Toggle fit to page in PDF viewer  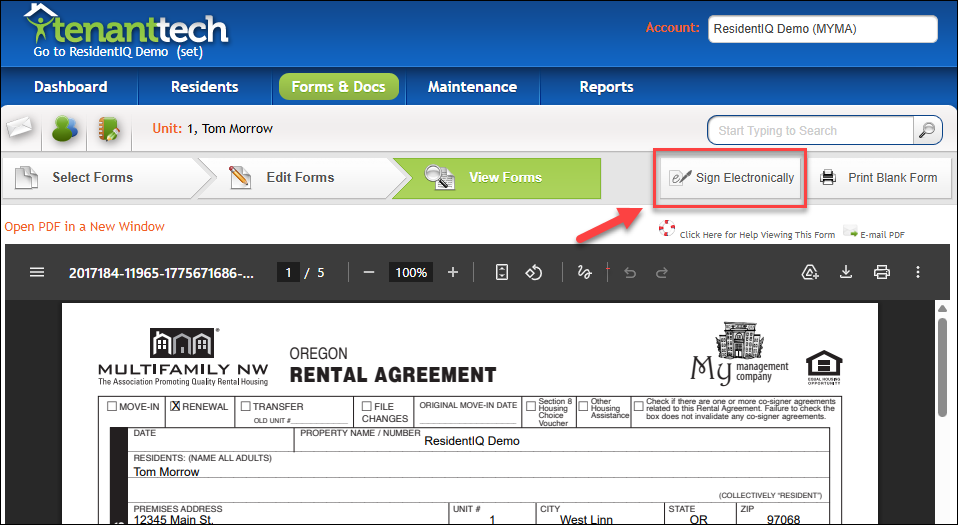pos(502,272)
